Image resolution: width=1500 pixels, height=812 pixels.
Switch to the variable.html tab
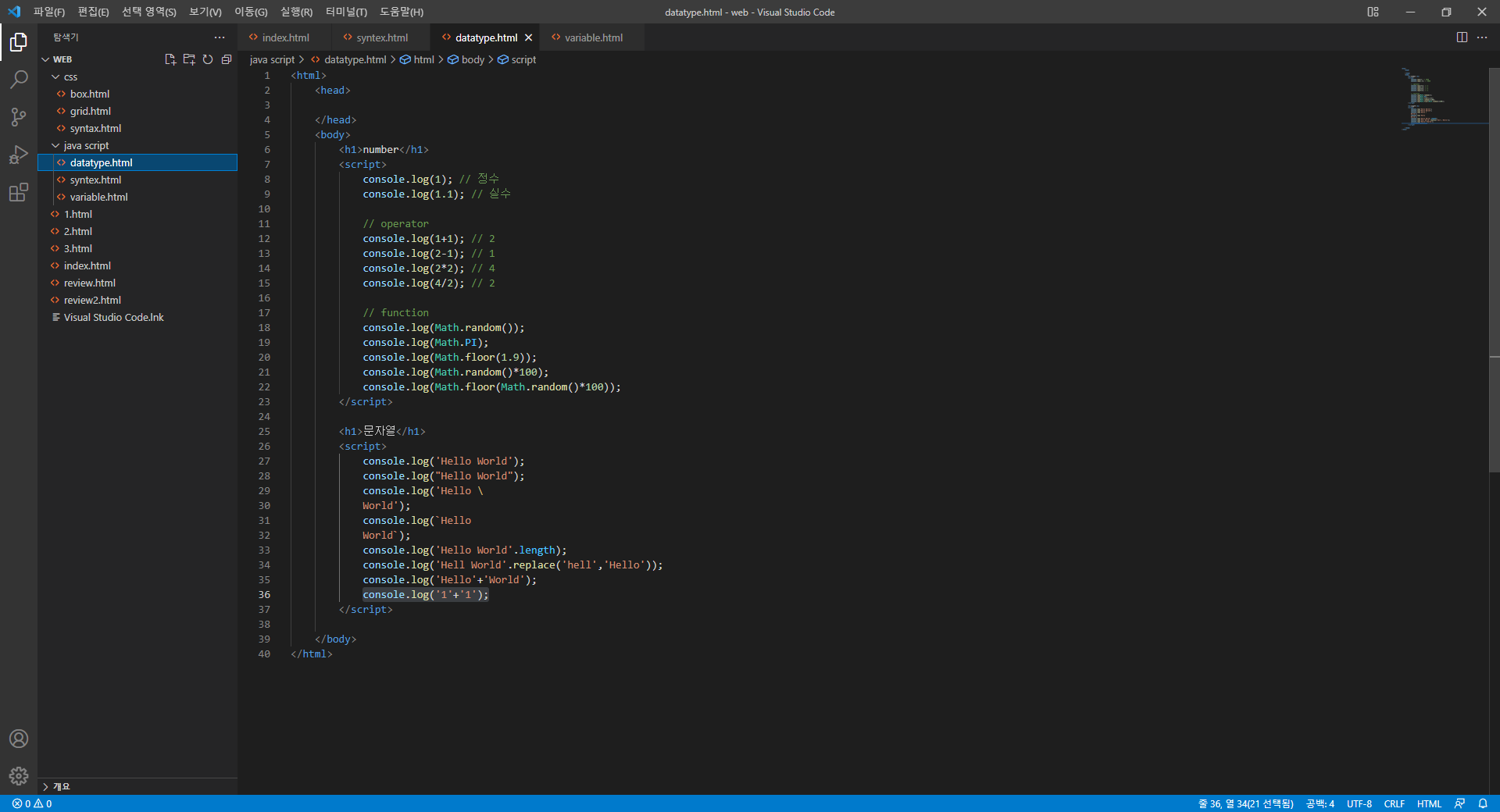click(x=592, y=37)
